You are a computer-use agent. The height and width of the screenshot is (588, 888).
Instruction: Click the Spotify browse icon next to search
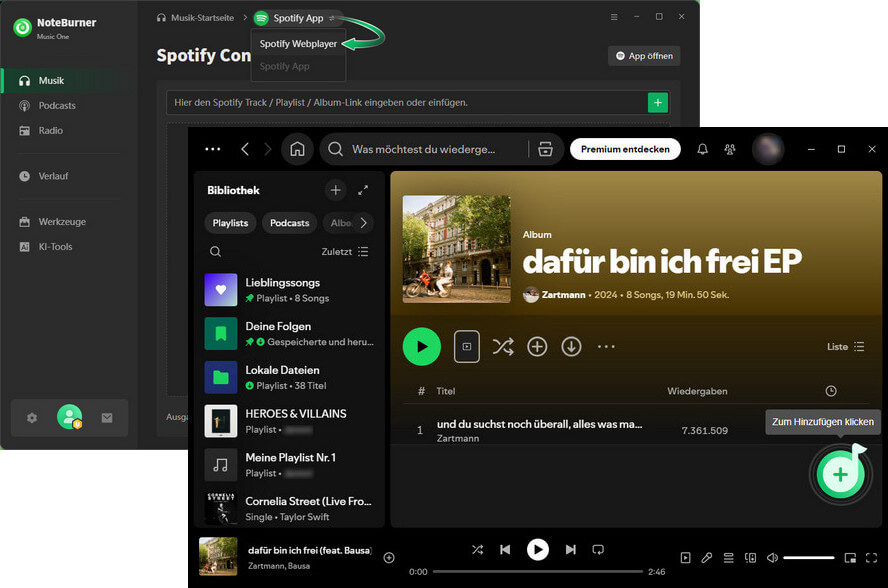coord(545,149)
